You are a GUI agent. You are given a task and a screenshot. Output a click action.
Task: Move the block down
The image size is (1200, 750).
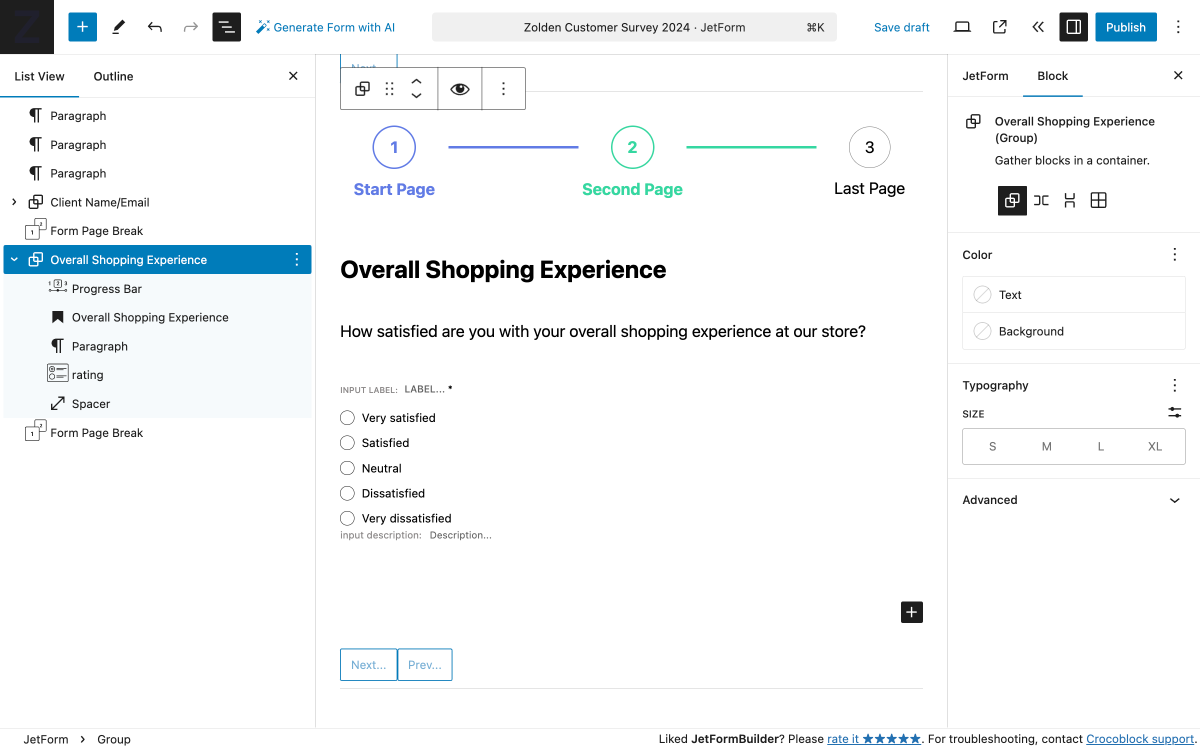[x=416, y=96]
